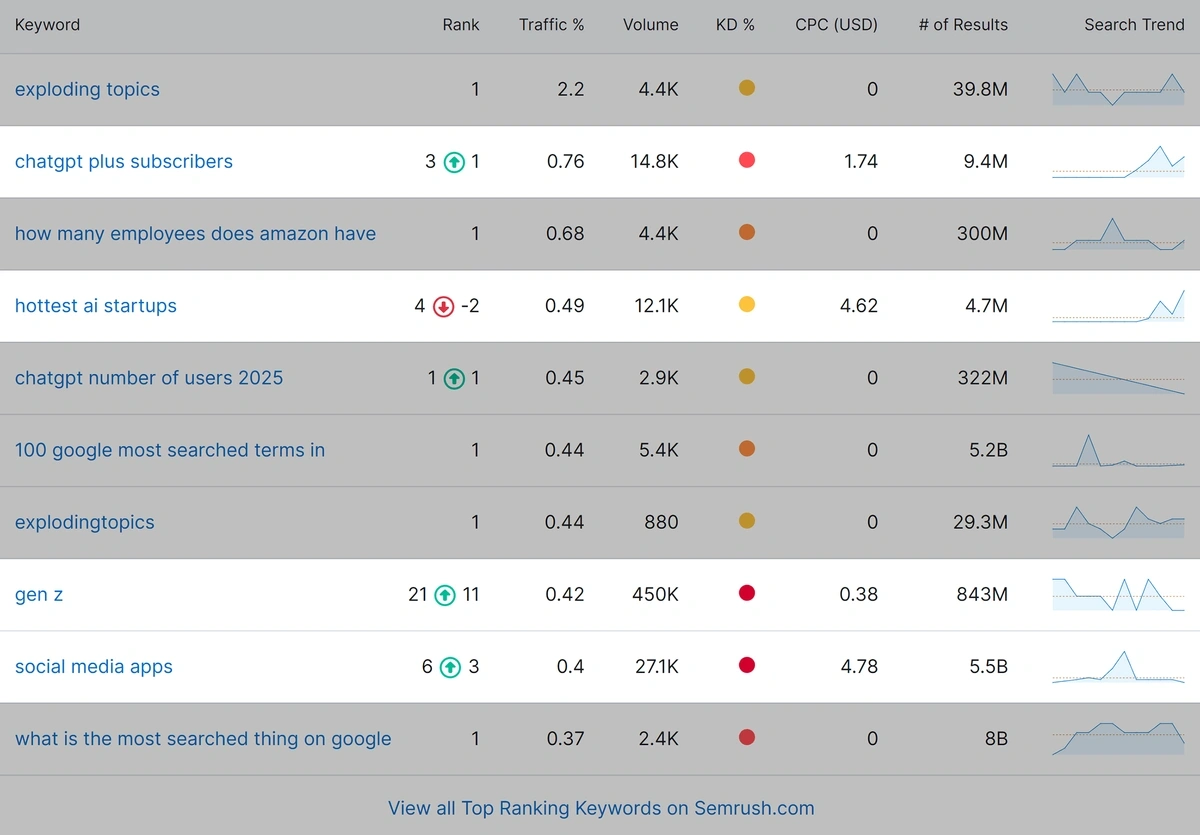Open search trend chart for hottest ai startups
Image resolution: width=1200 pixels, height=835 pixels.
1118,306
